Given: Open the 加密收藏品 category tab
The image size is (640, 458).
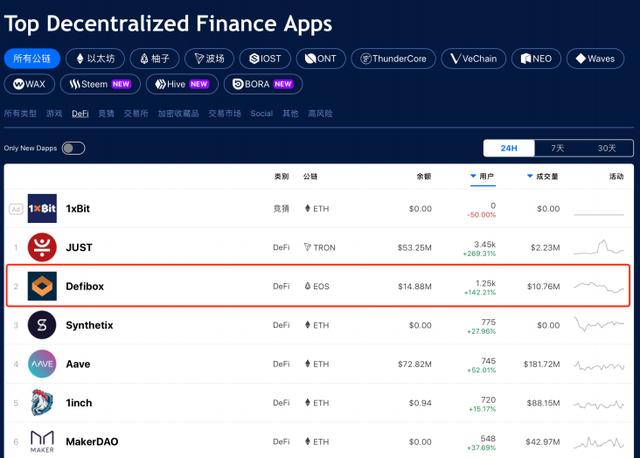Looking at the screenshot, I should click(x=178, y=113).
